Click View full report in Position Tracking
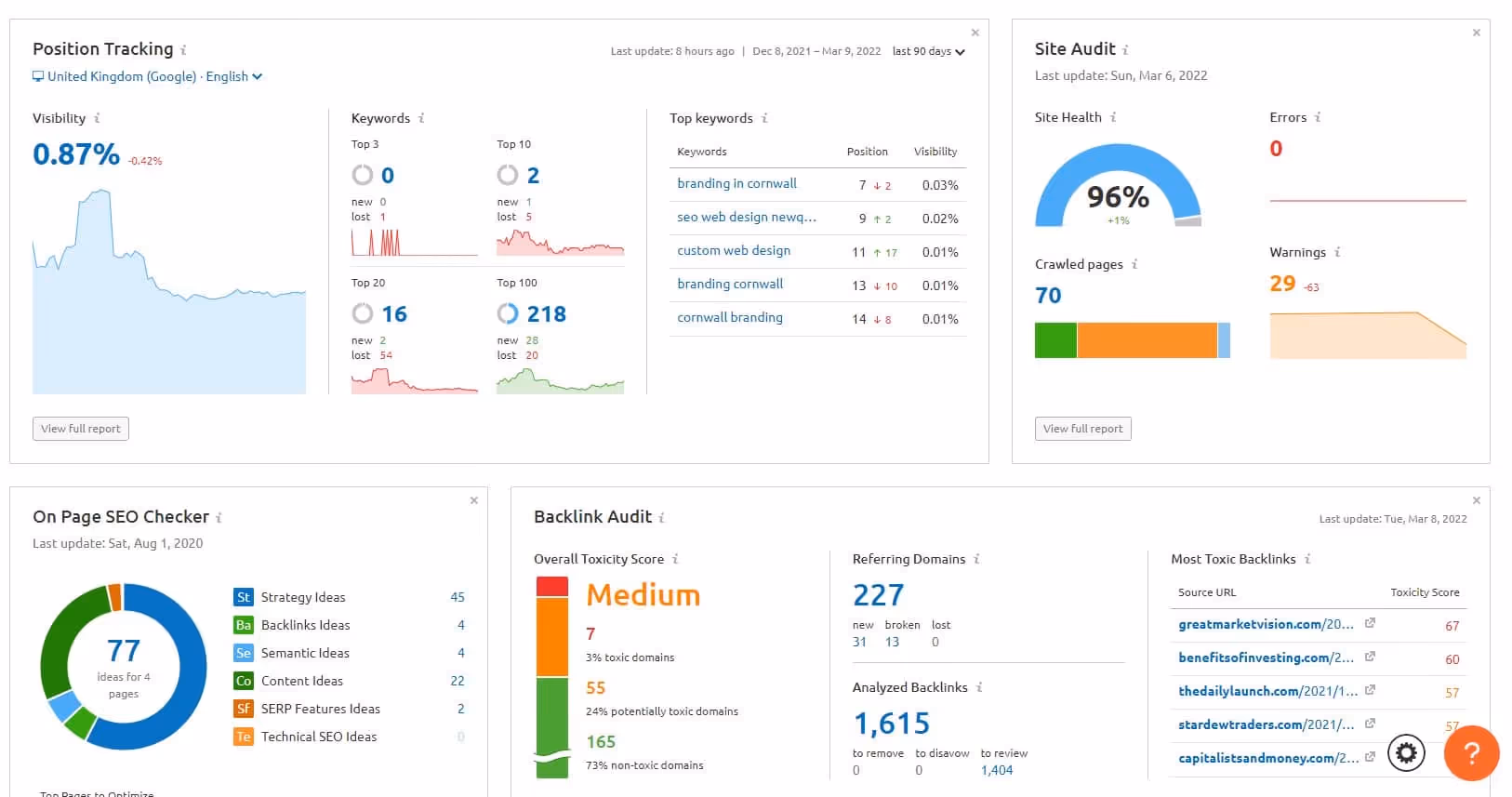Screen dimensions: 1512x797 point(81,429)
